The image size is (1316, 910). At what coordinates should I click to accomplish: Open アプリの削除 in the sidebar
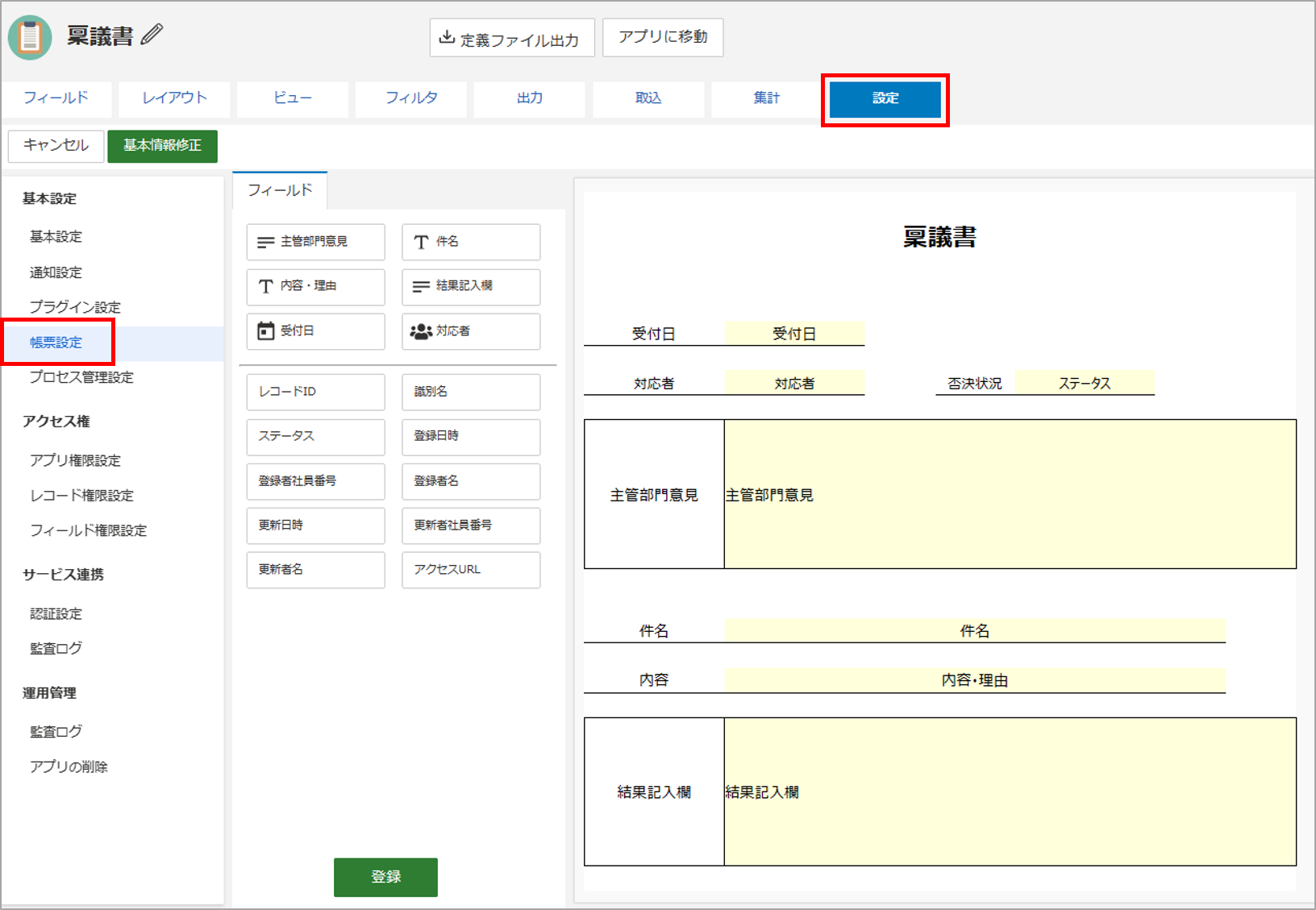[x=69, y=767]
